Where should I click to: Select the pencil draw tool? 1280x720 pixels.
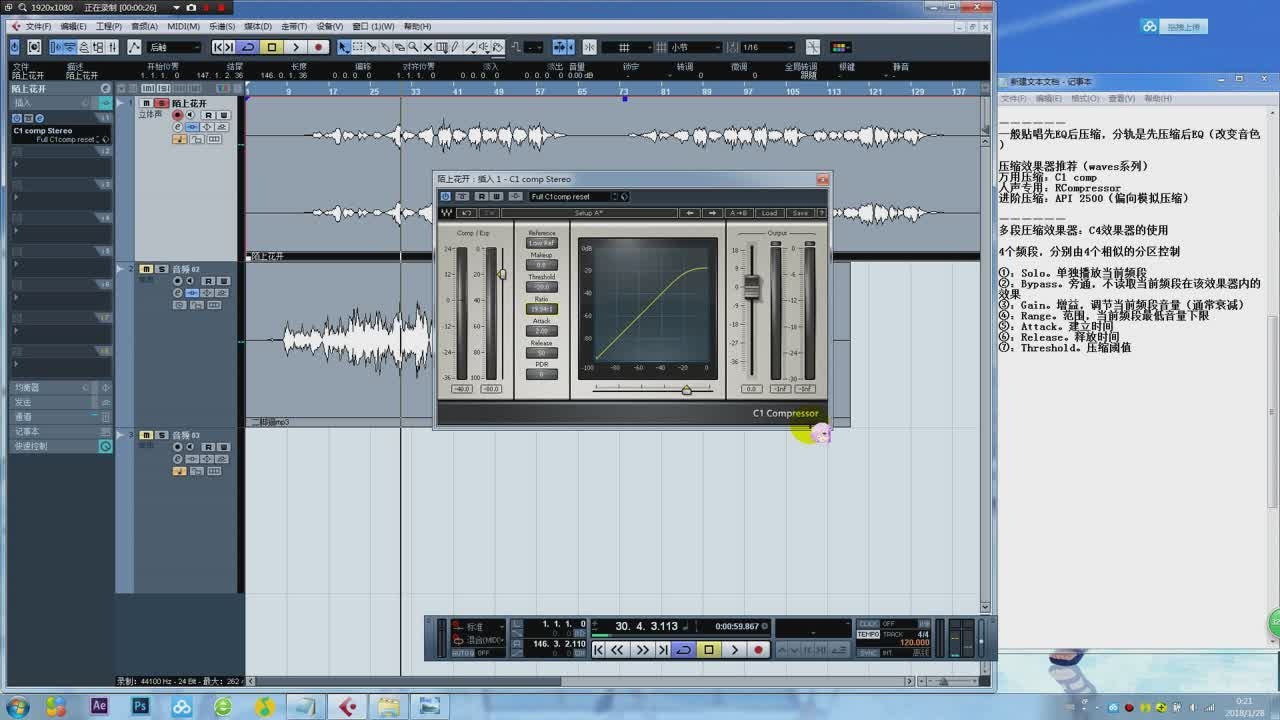(x=455, y=47)
